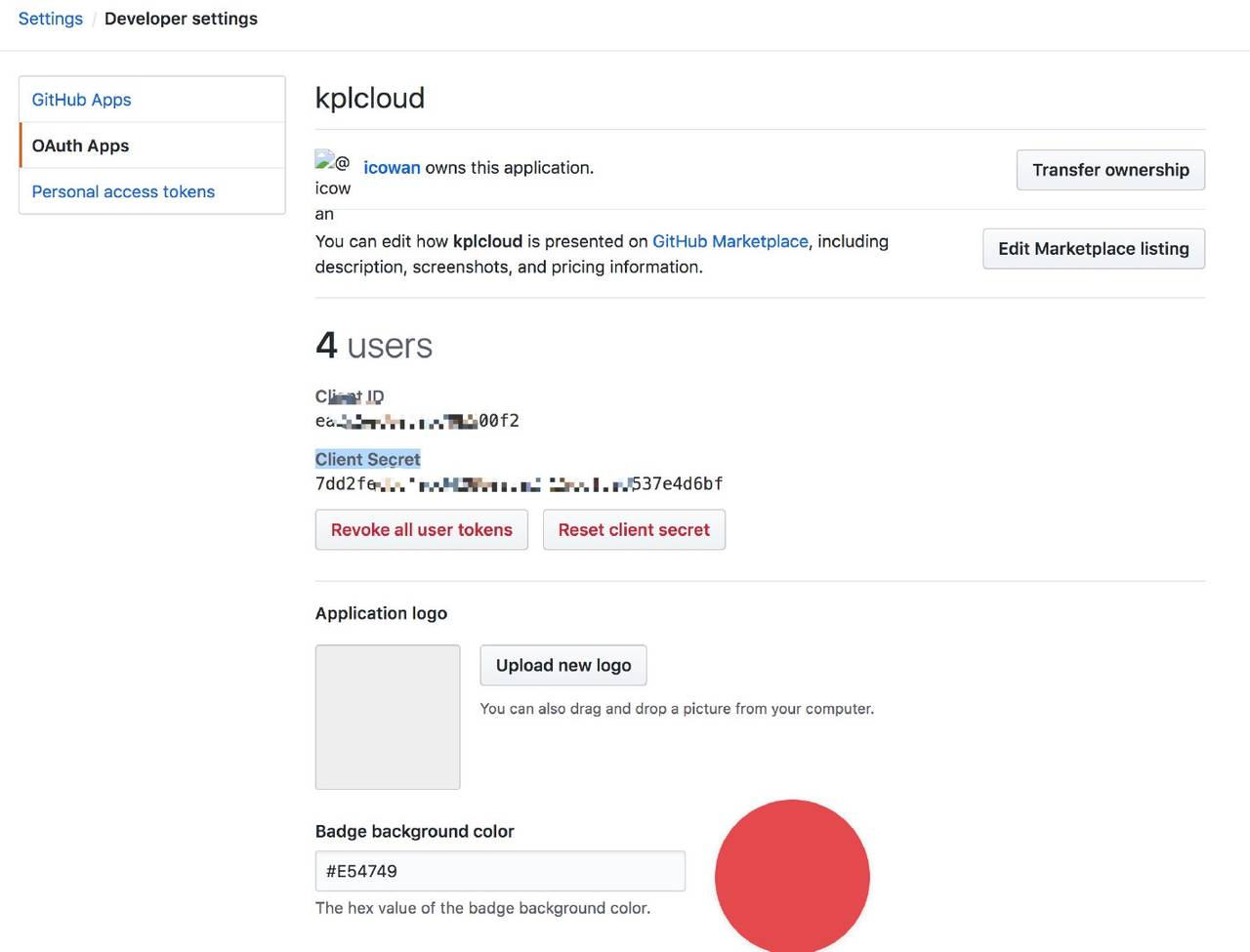1250x952 pixels.
Task: Click Upload new logo
Action: coord(563,666)
